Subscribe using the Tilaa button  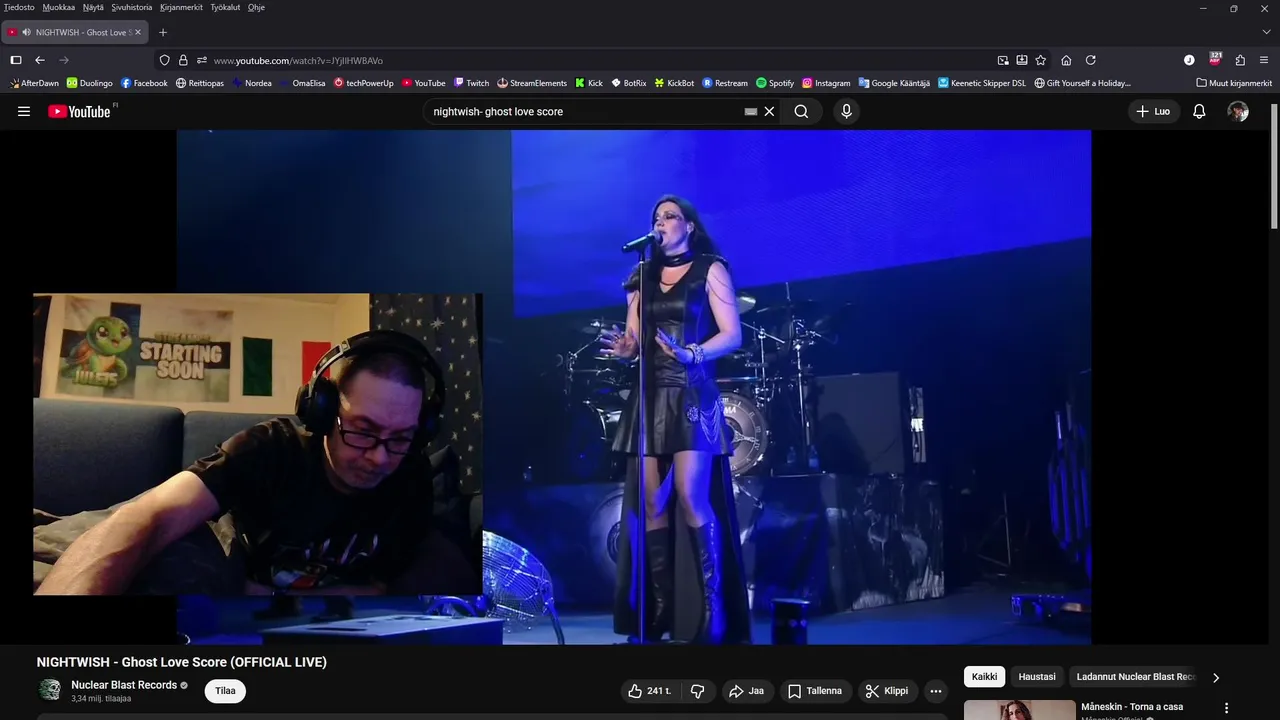click(x=225, y=691)
